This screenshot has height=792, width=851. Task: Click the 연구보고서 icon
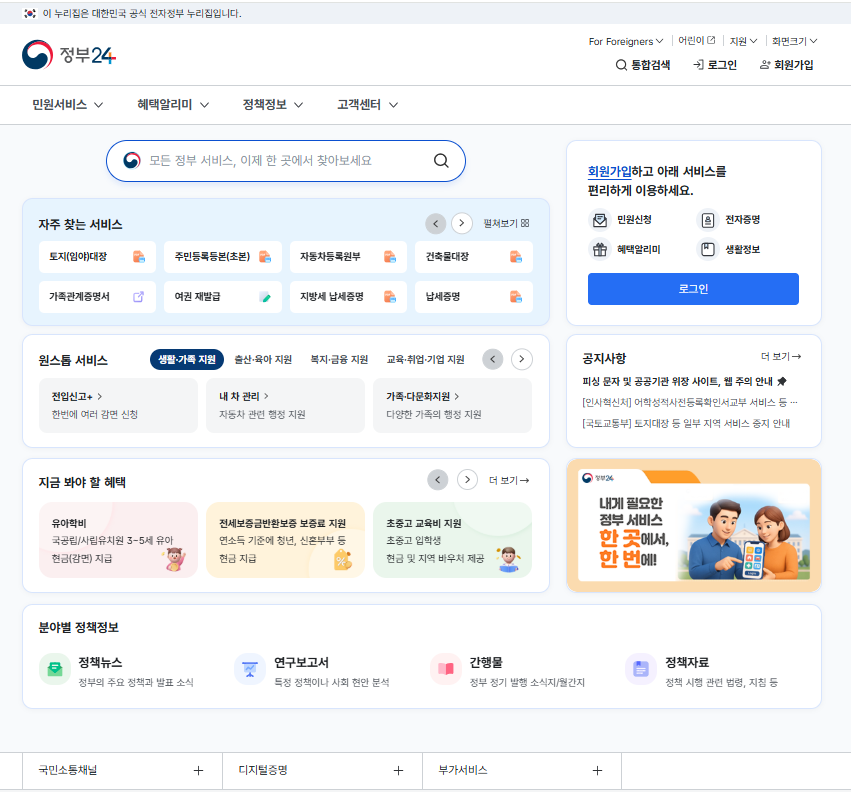[x=250, y=669]
